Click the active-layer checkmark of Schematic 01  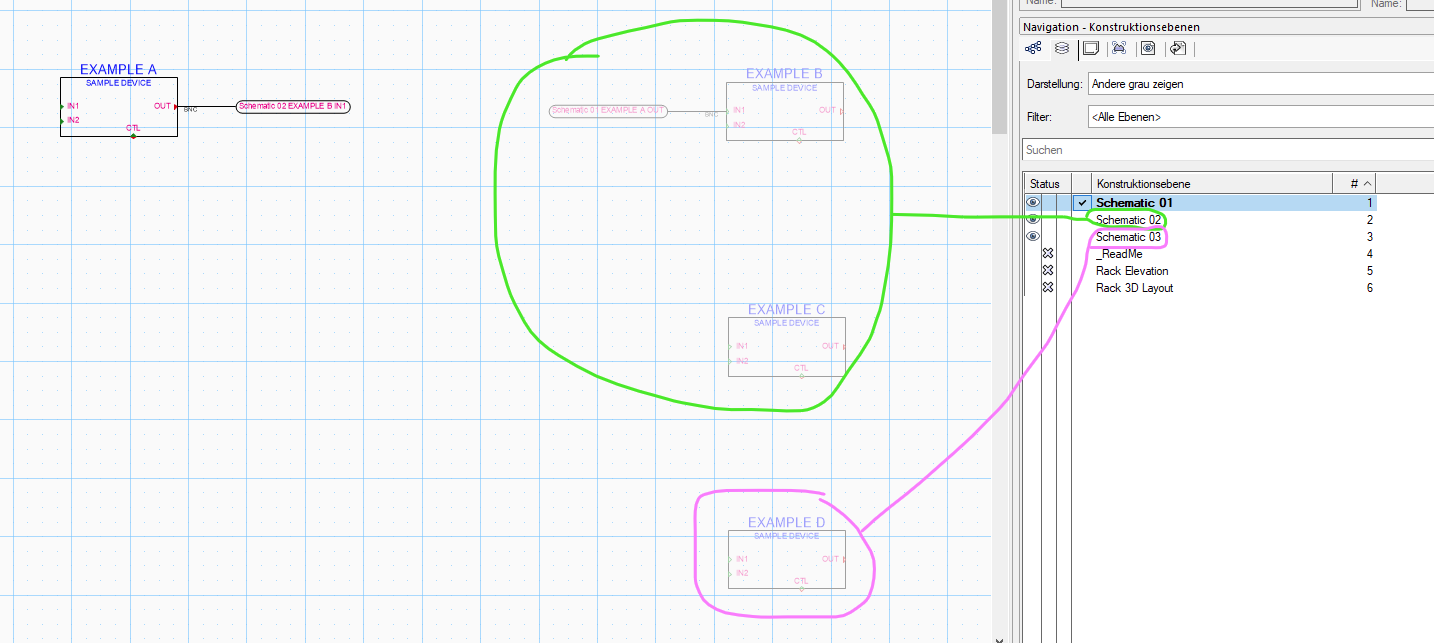pyautogui.click(x=1082, y=203)
